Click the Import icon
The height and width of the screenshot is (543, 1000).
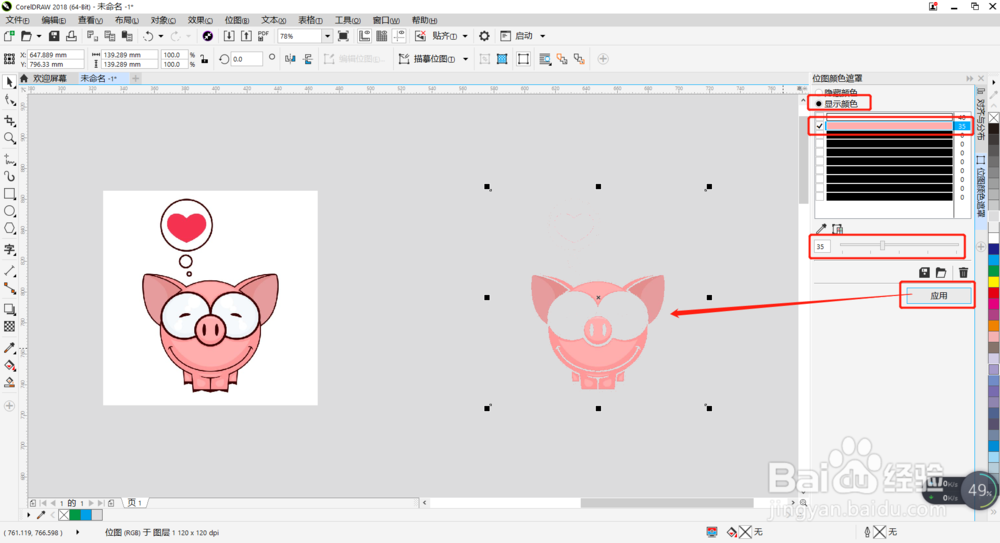click(229, 36)
